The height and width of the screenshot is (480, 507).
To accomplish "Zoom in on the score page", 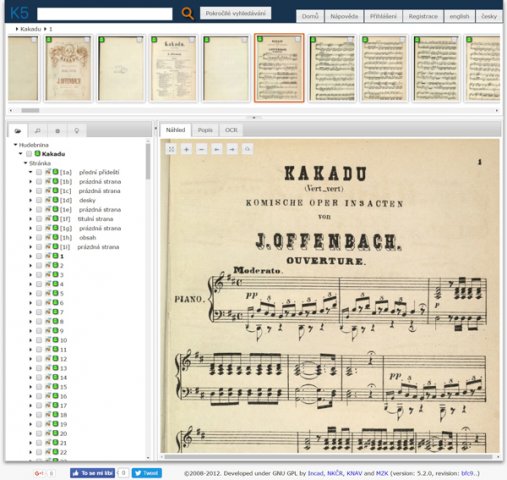I will 186,149.
